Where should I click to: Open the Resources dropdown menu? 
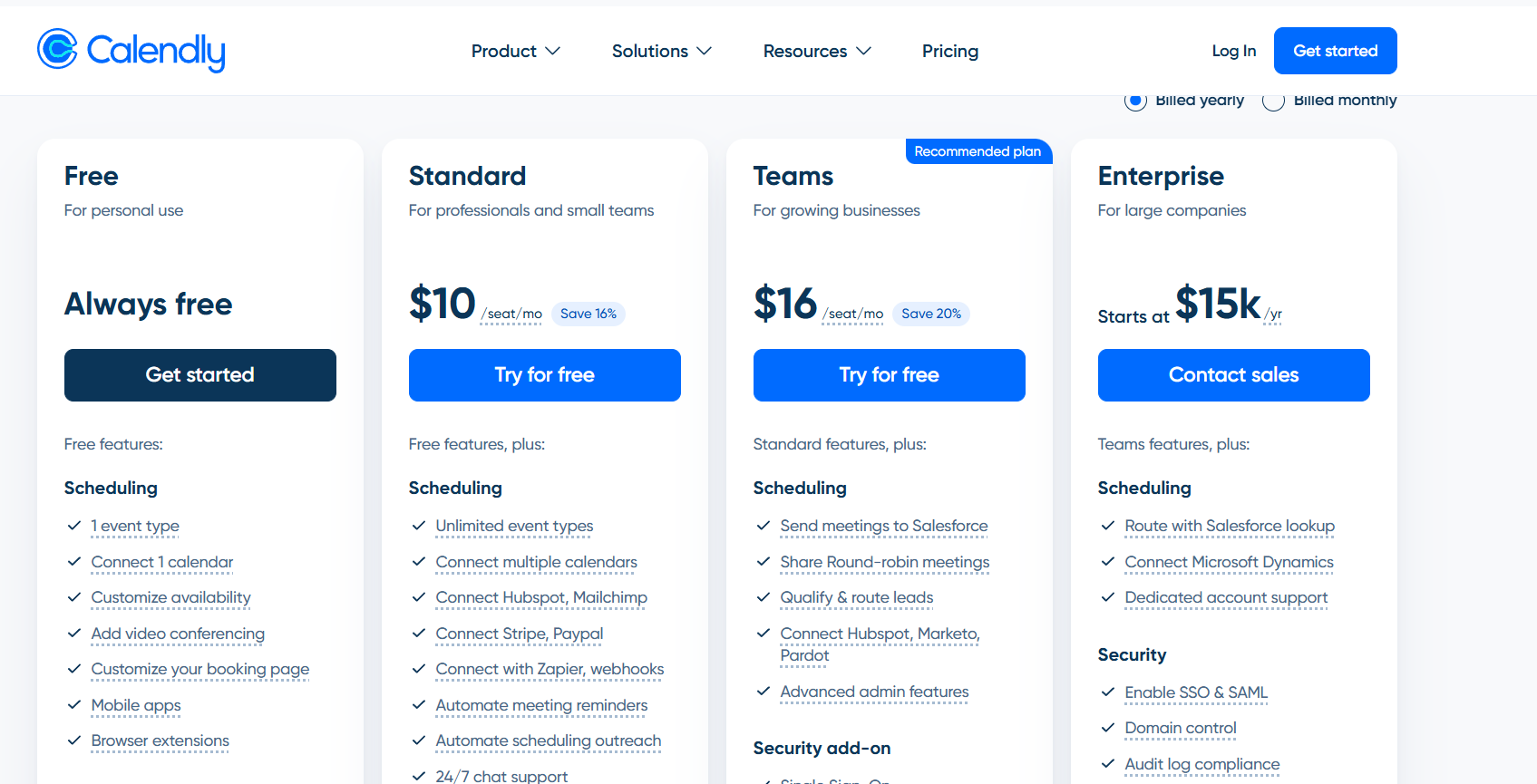pyautogui.click(x=815, y=51)
